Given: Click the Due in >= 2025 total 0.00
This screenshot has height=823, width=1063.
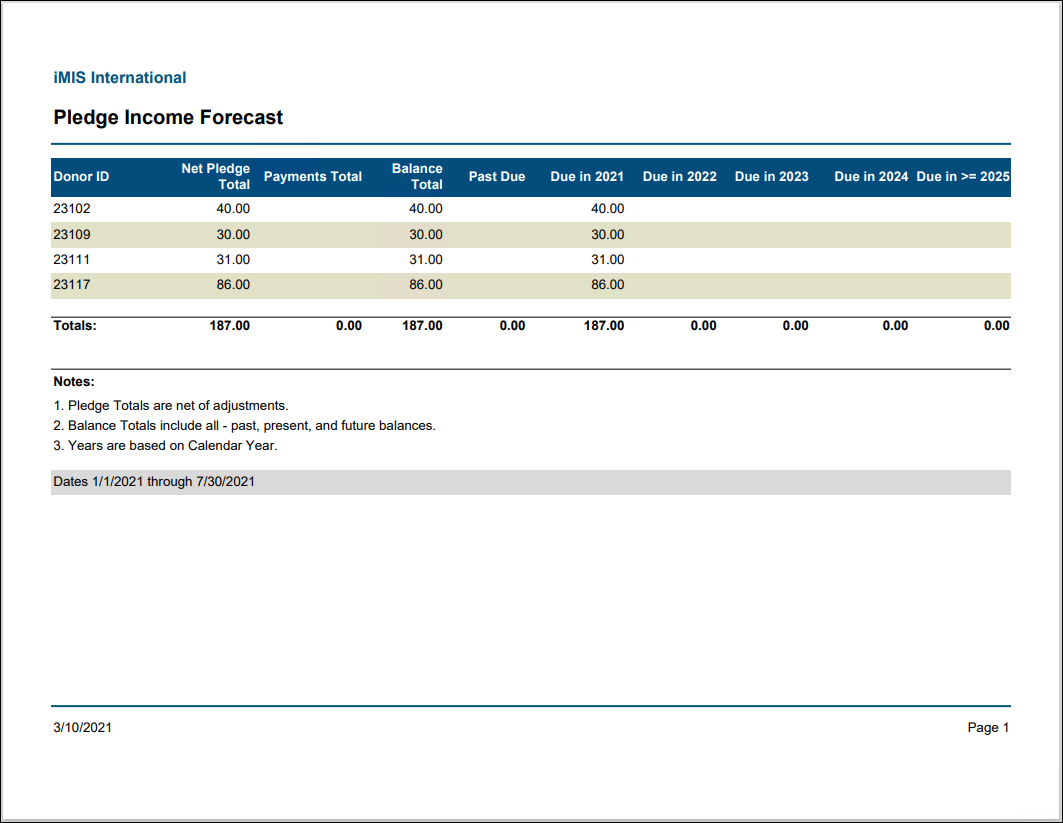Looking at the screenshot, I should (997, 325).
